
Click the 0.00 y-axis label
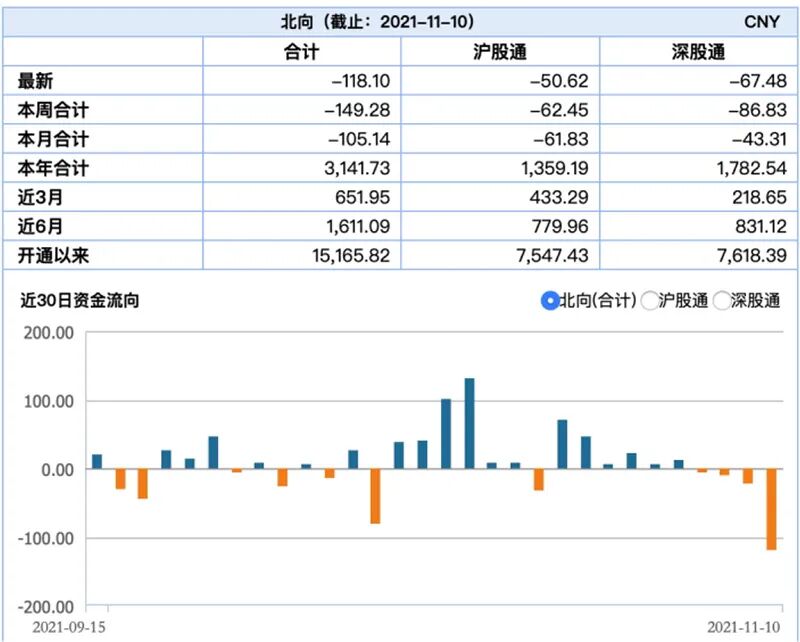[57, 470]
